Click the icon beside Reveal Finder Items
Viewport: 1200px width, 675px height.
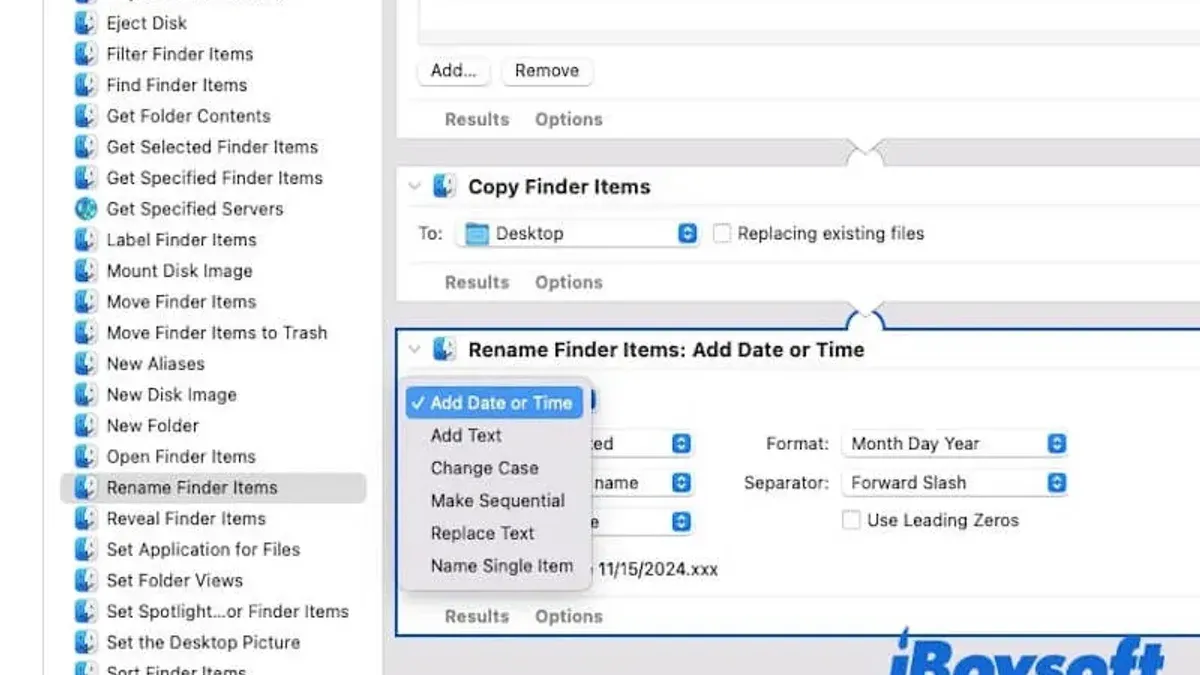tap(86, 519)
